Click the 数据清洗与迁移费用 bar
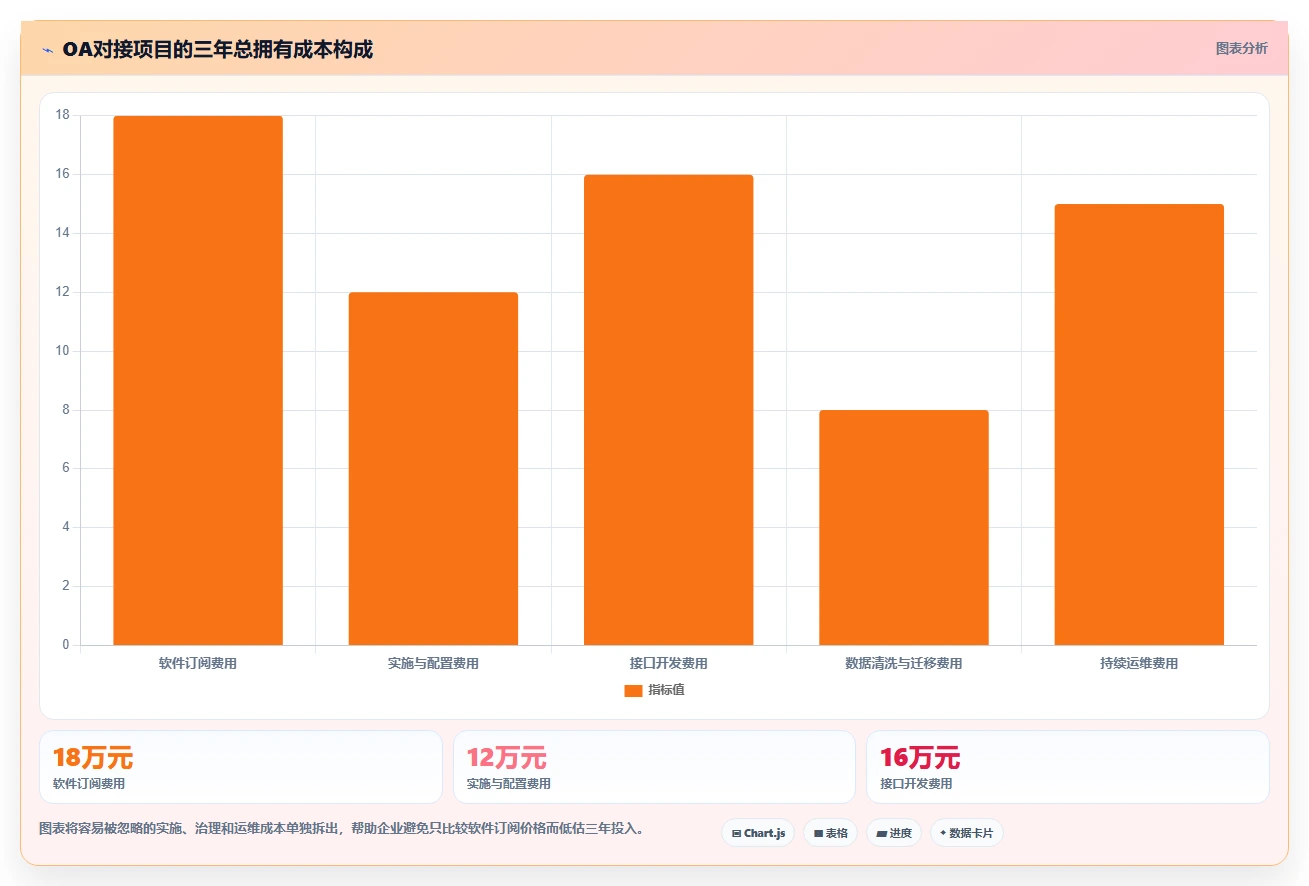This screenshot has height=886, width=1309. coord(904,528)
